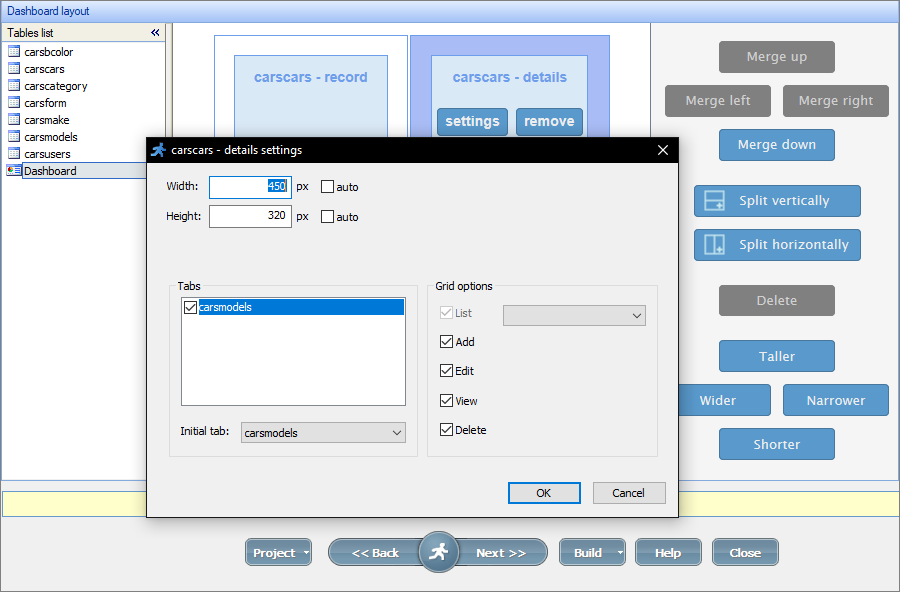Select the carsmake table icon
Screen dimensions: 900x592
point(16,119)
